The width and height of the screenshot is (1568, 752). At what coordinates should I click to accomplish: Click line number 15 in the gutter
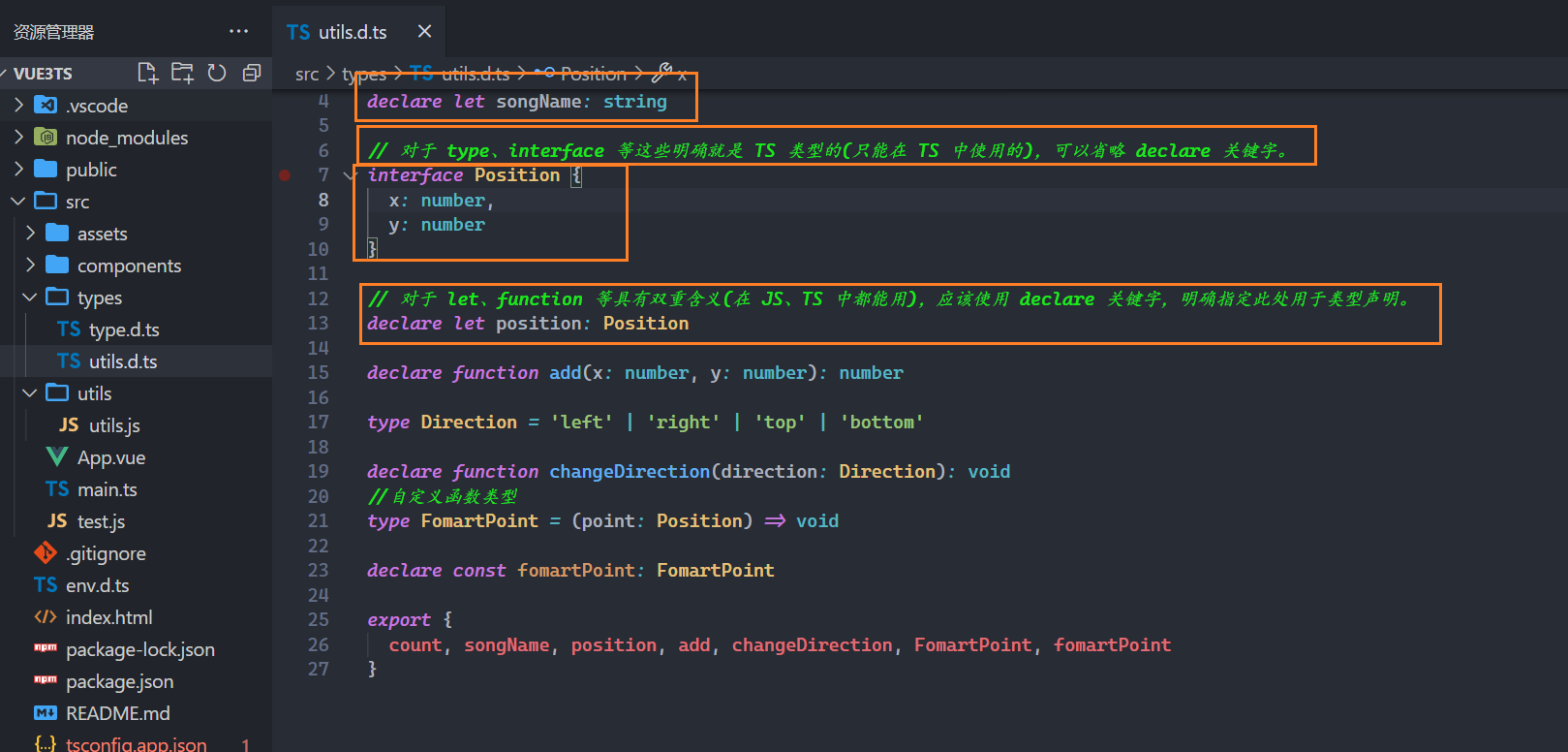(318, 373)
